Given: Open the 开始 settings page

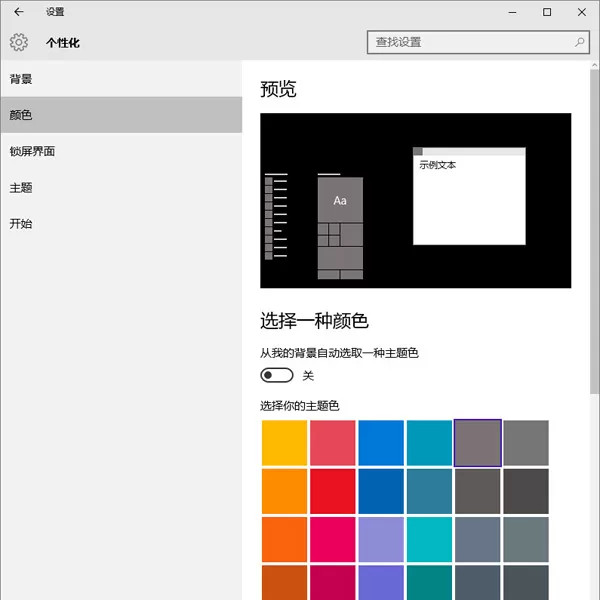Looking at the screenshot, I should (x=121, y=223).
